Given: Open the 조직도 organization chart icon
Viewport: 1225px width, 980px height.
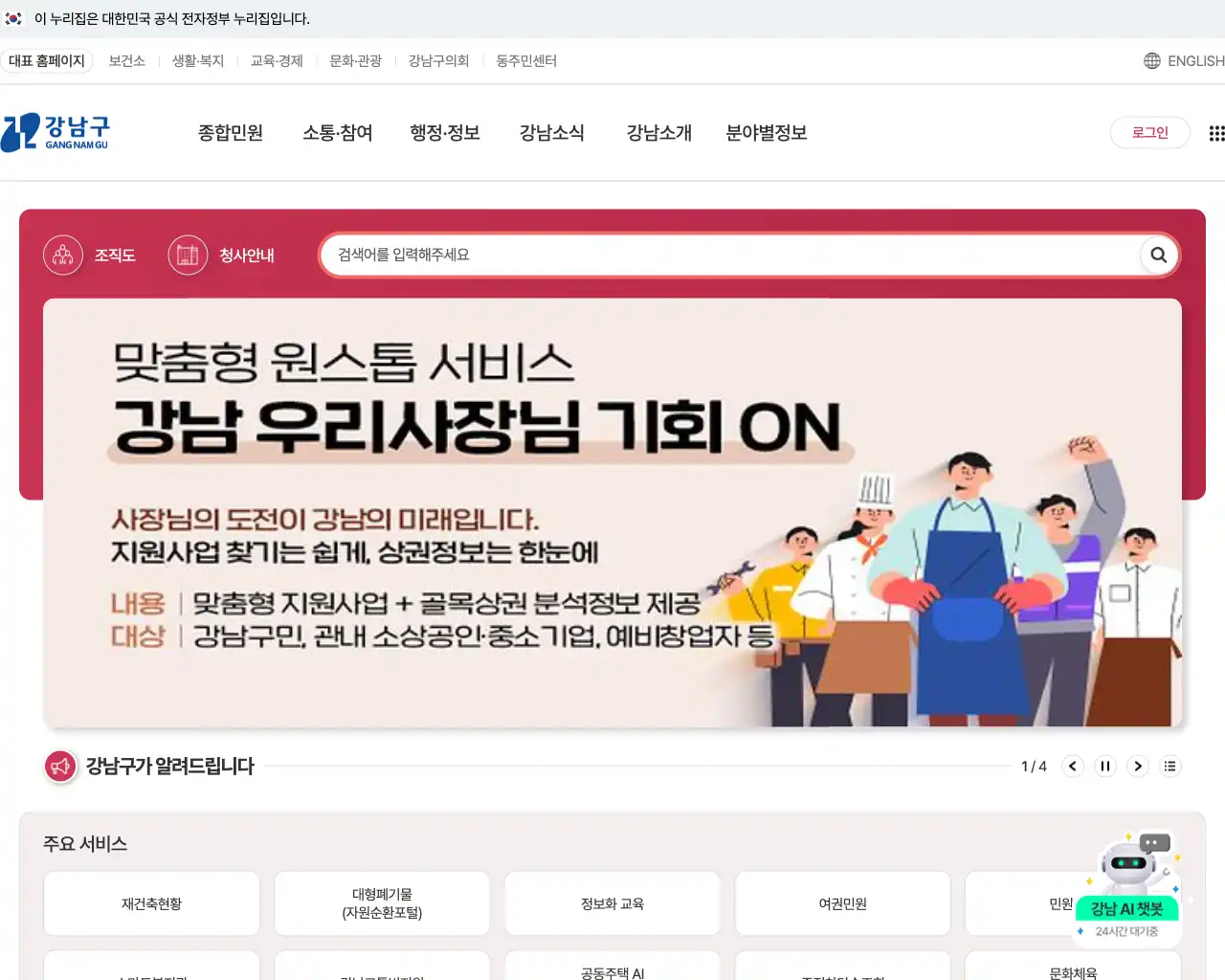Looking at the screenshot, I should 63,256.
